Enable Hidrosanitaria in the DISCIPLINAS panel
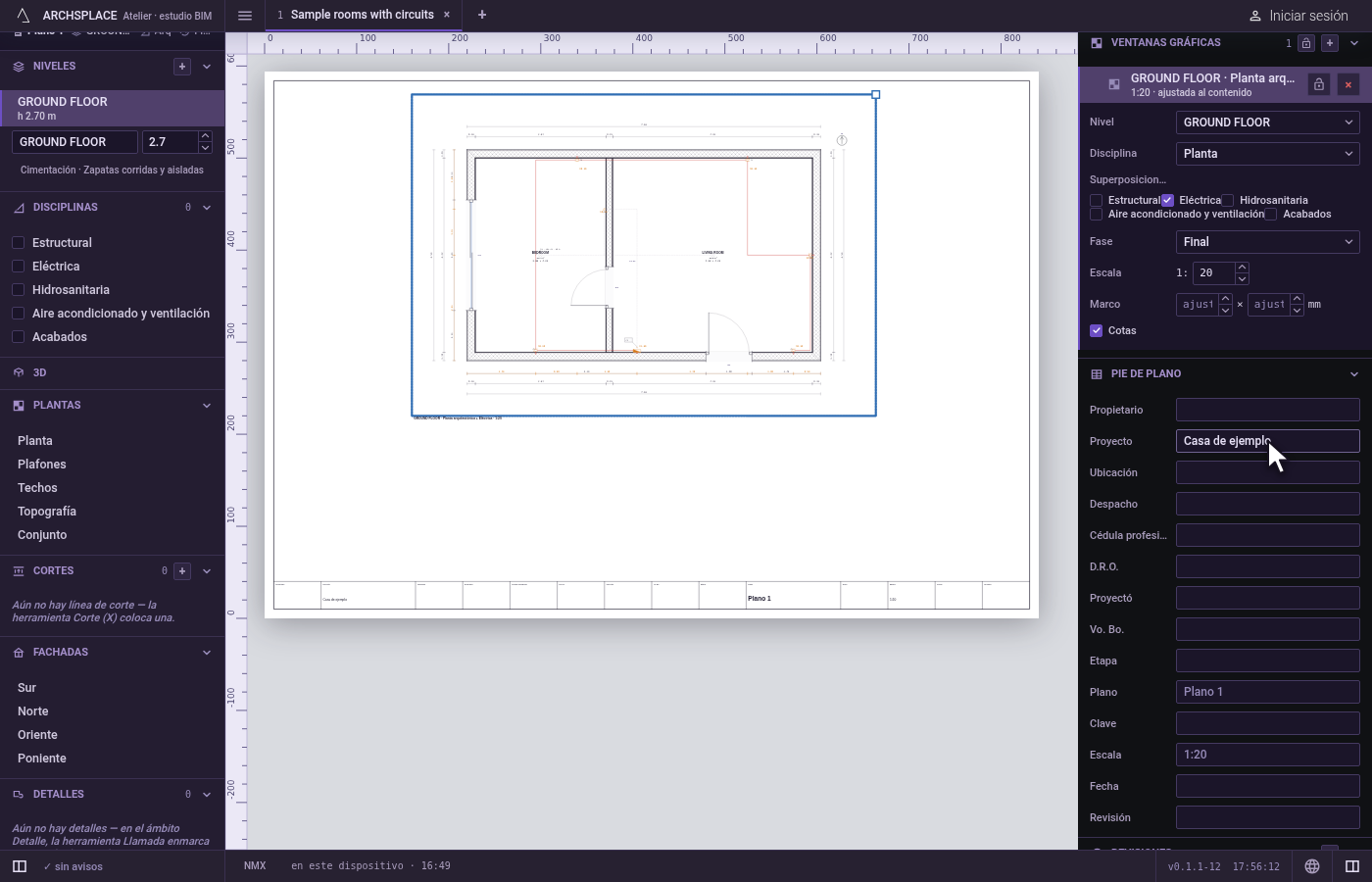The width and height of the screenshot is (1372, 882). pyautogui.click(x=18, y=290)
